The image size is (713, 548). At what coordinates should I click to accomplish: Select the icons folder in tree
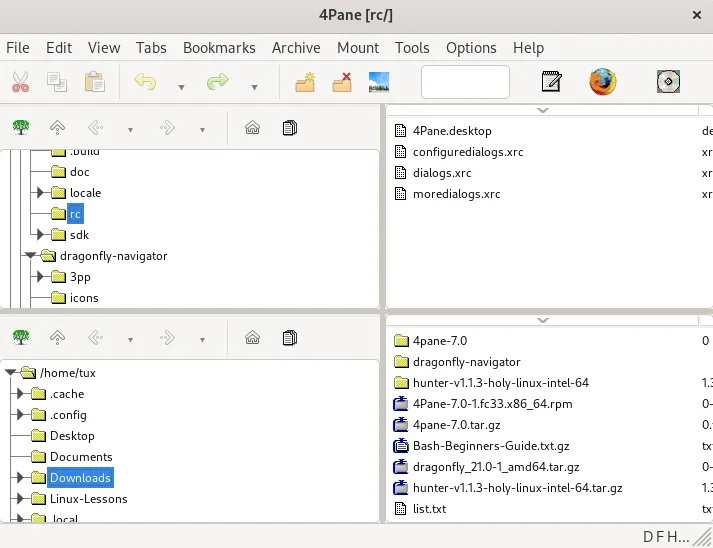coord(84,298)
